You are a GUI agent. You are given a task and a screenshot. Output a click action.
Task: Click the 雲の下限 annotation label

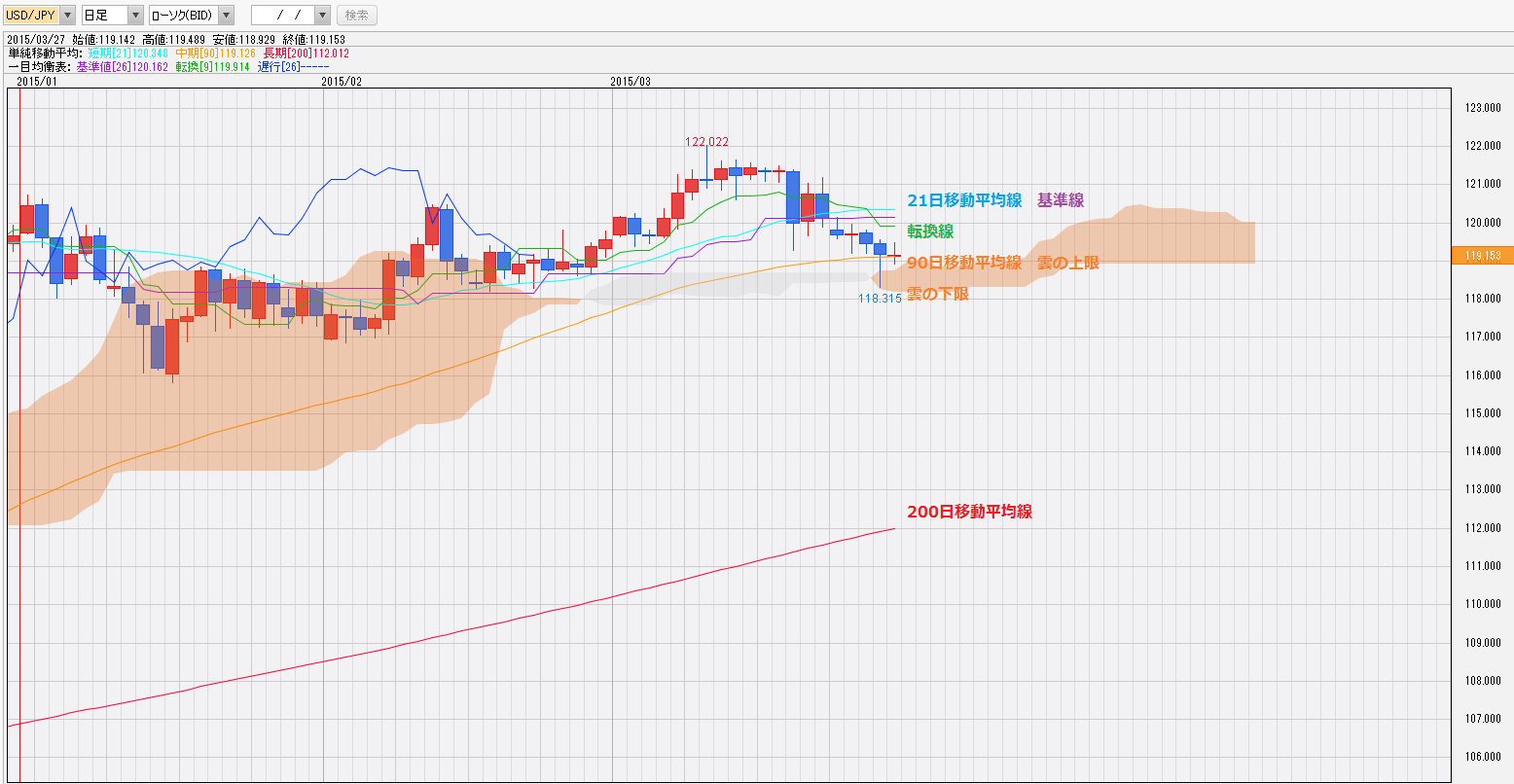coord(938,294)
